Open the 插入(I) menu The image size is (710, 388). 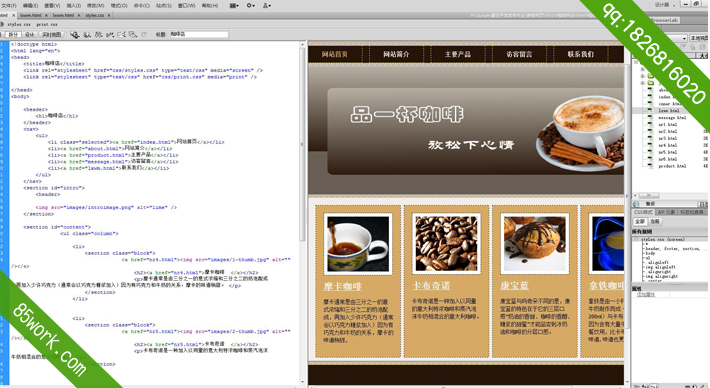pyautogui.click(x=74, y=5)
